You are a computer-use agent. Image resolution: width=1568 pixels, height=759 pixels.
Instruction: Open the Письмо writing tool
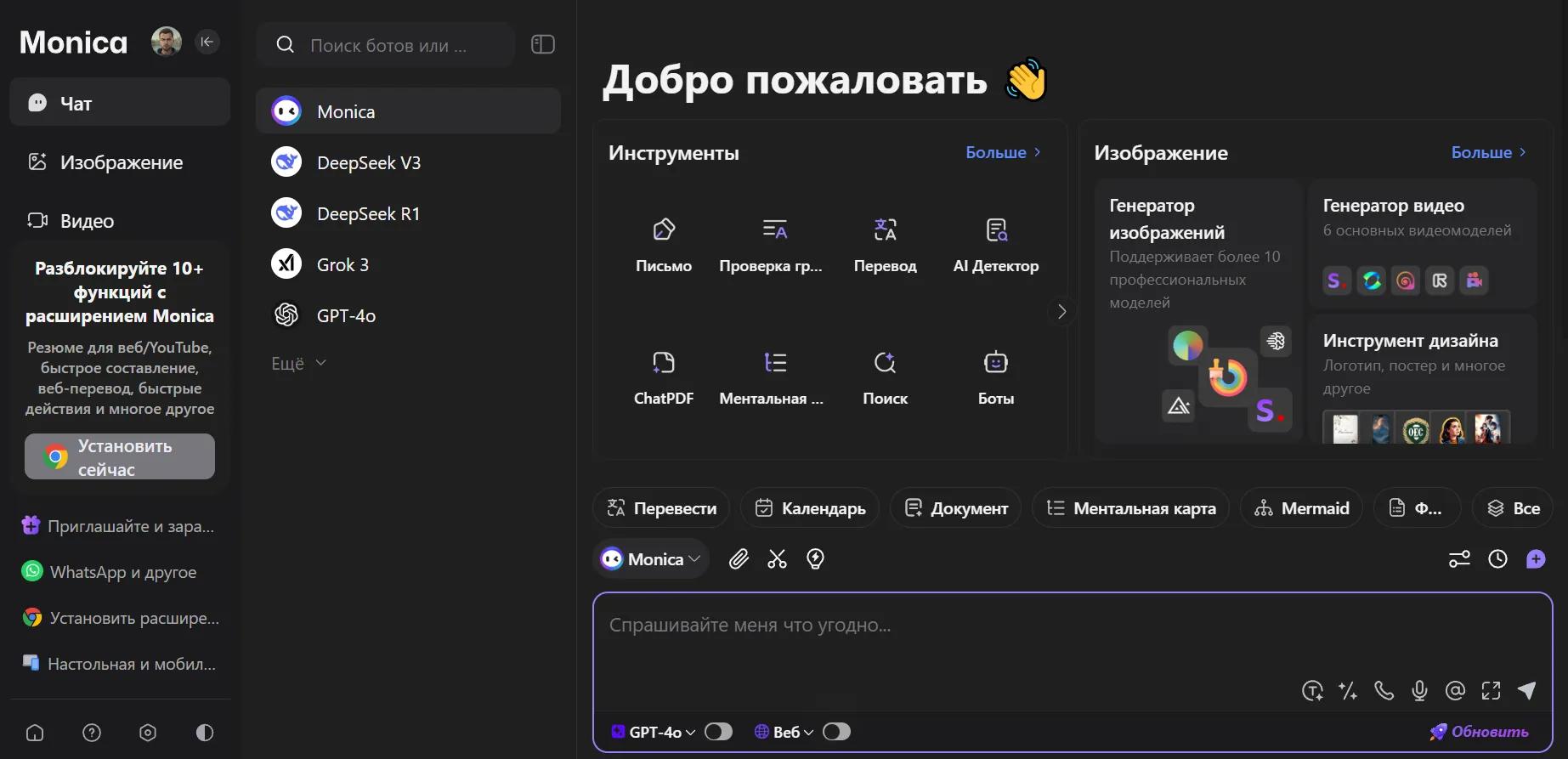tap(663, 246)
